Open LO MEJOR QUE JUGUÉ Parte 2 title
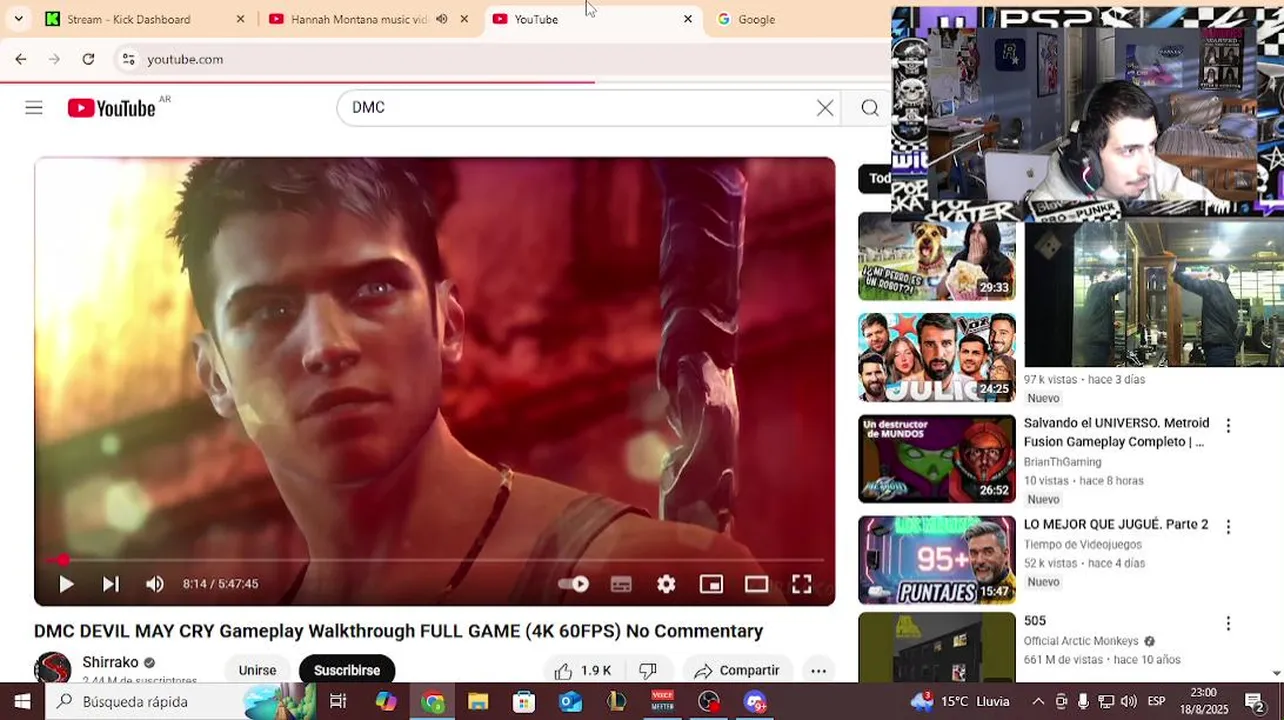Image resolution: width=1284 pixels, height=720 pixels. 1115,524
